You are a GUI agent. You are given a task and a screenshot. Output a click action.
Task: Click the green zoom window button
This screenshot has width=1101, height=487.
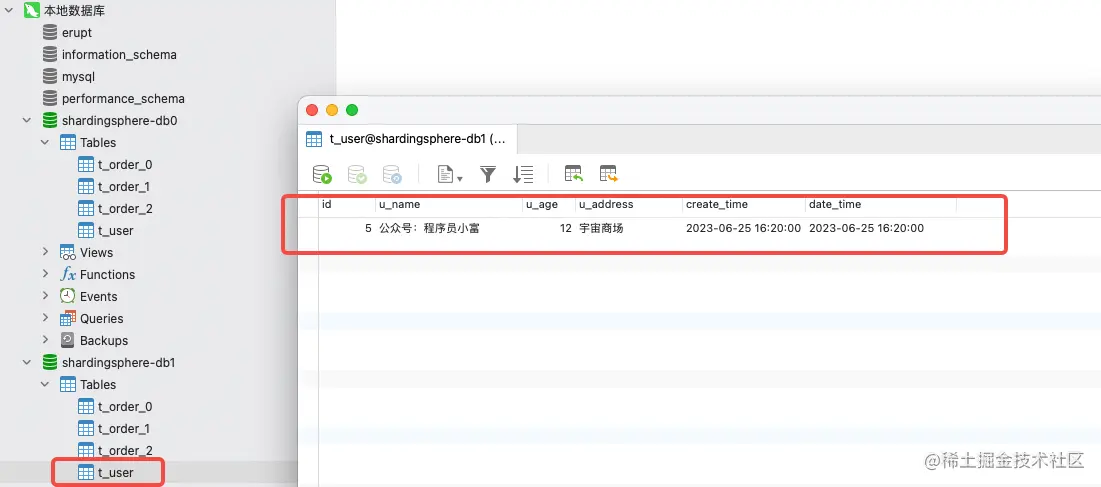(352, 110)
